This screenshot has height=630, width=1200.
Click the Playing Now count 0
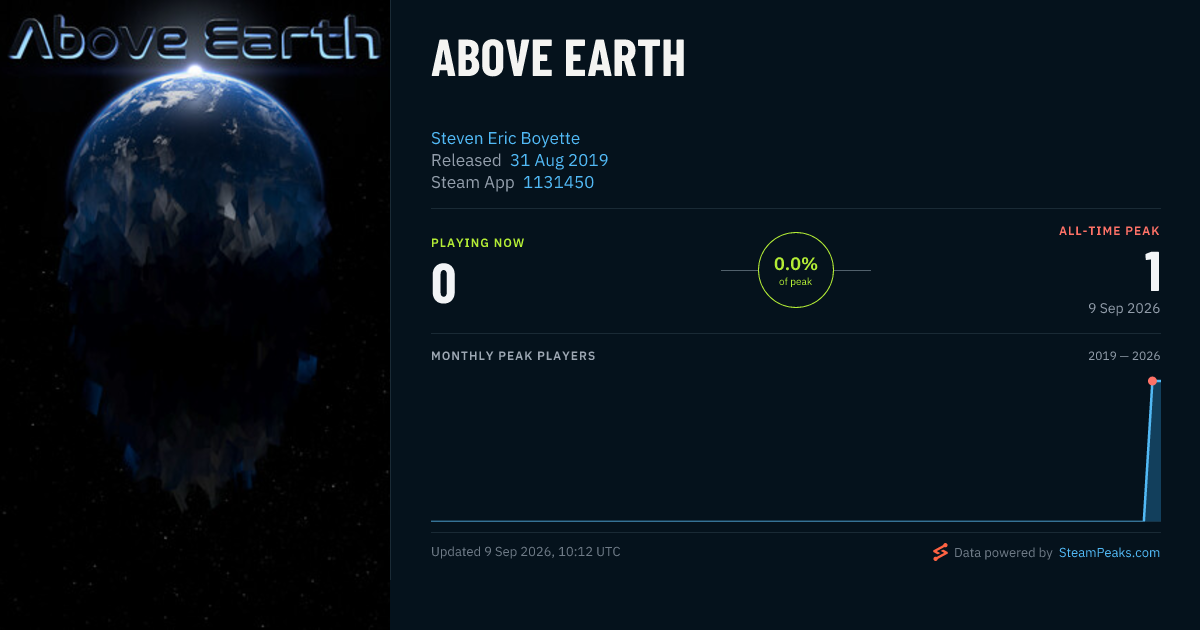coord(444,283)
